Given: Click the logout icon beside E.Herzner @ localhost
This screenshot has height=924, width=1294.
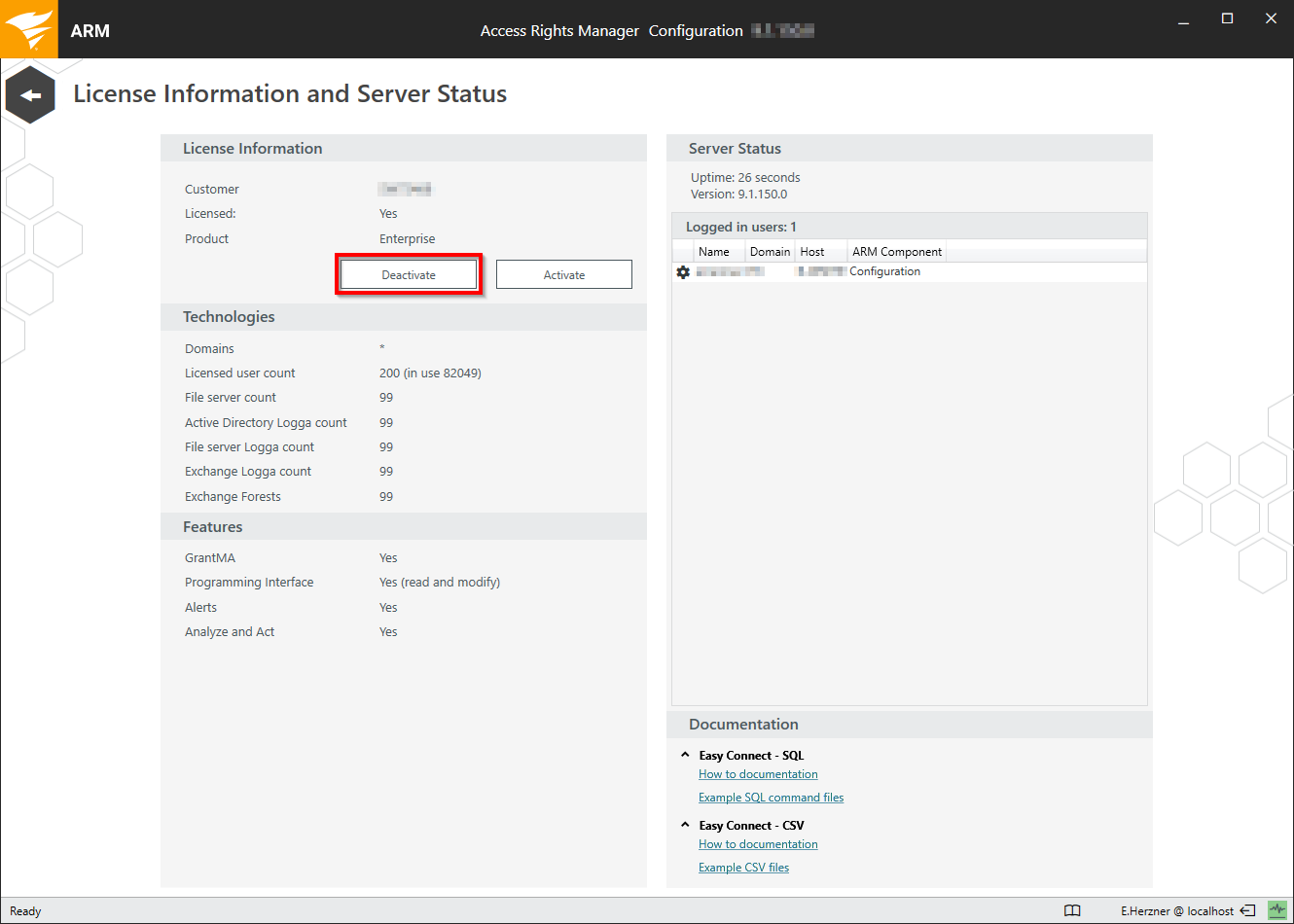Looking at the screenshot, I should pyautogui.click(x=1247, y=910).
